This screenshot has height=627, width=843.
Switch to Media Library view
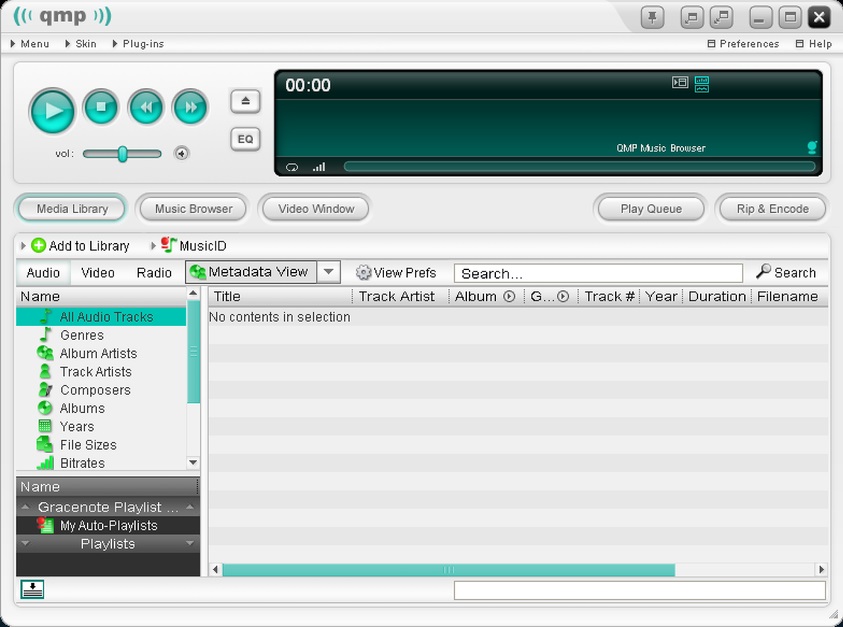72,209
